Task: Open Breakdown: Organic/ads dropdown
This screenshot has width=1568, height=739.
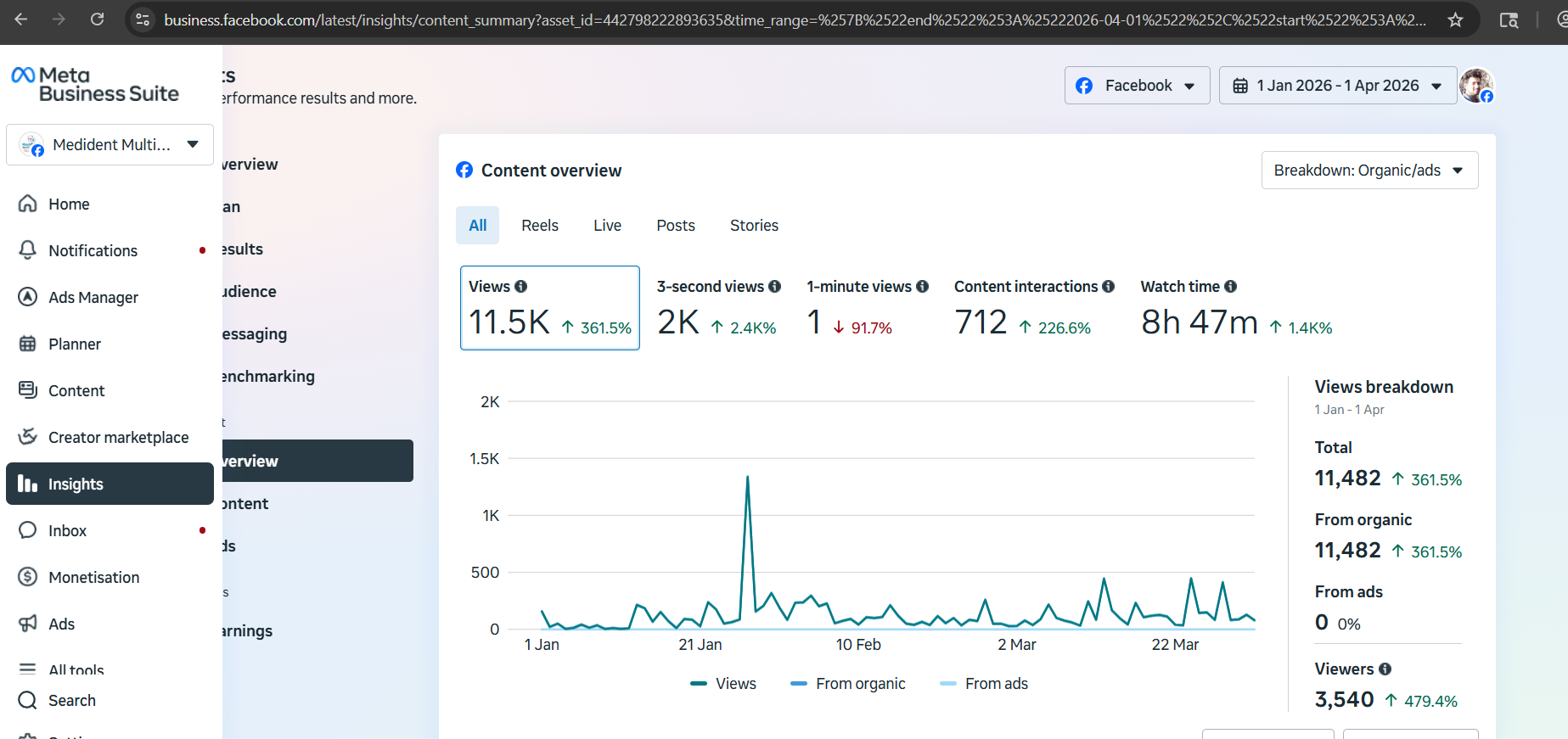Action: tap(1369, 171)
